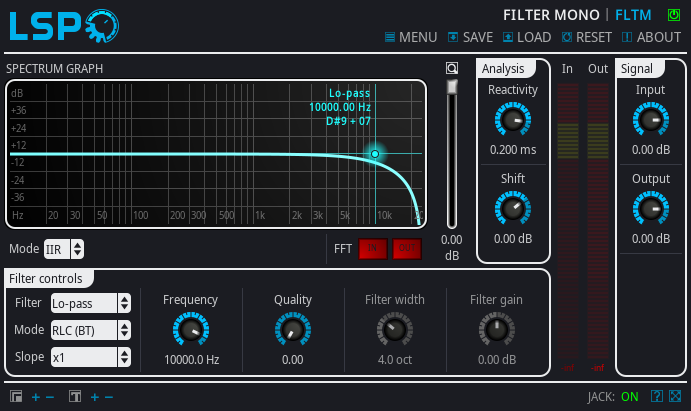This screenshot has width=691, height=411.
Task: Click the vertical graph zoom slider
Action: [452, 150]
